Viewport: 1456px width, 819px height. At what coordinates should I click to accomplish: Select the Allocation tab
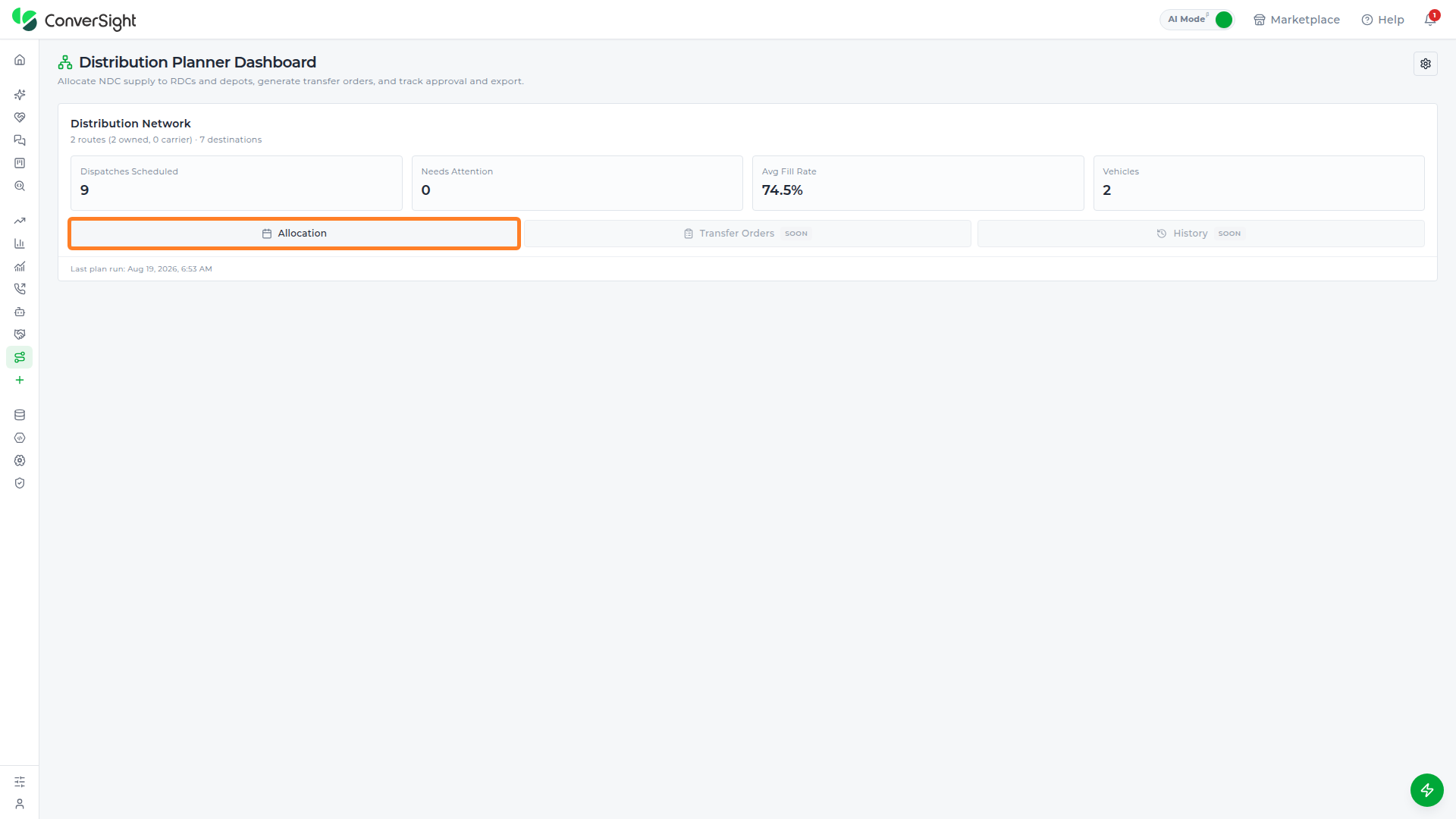[294, 234]
